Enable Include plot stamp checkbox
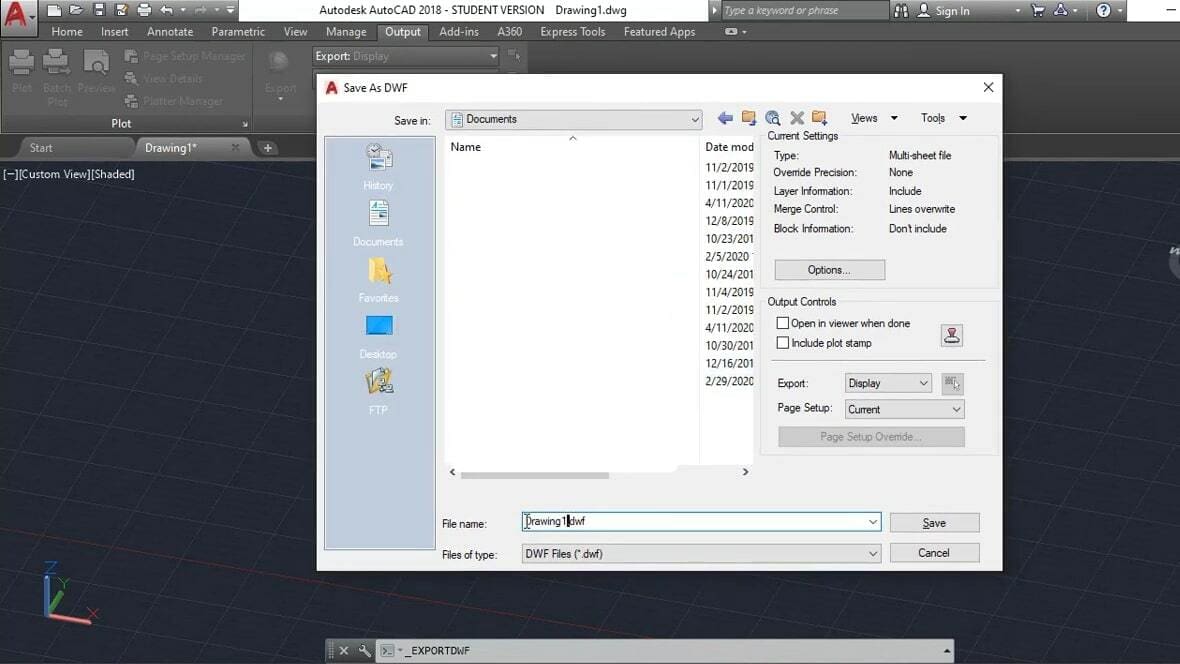 tap(783, 343)
